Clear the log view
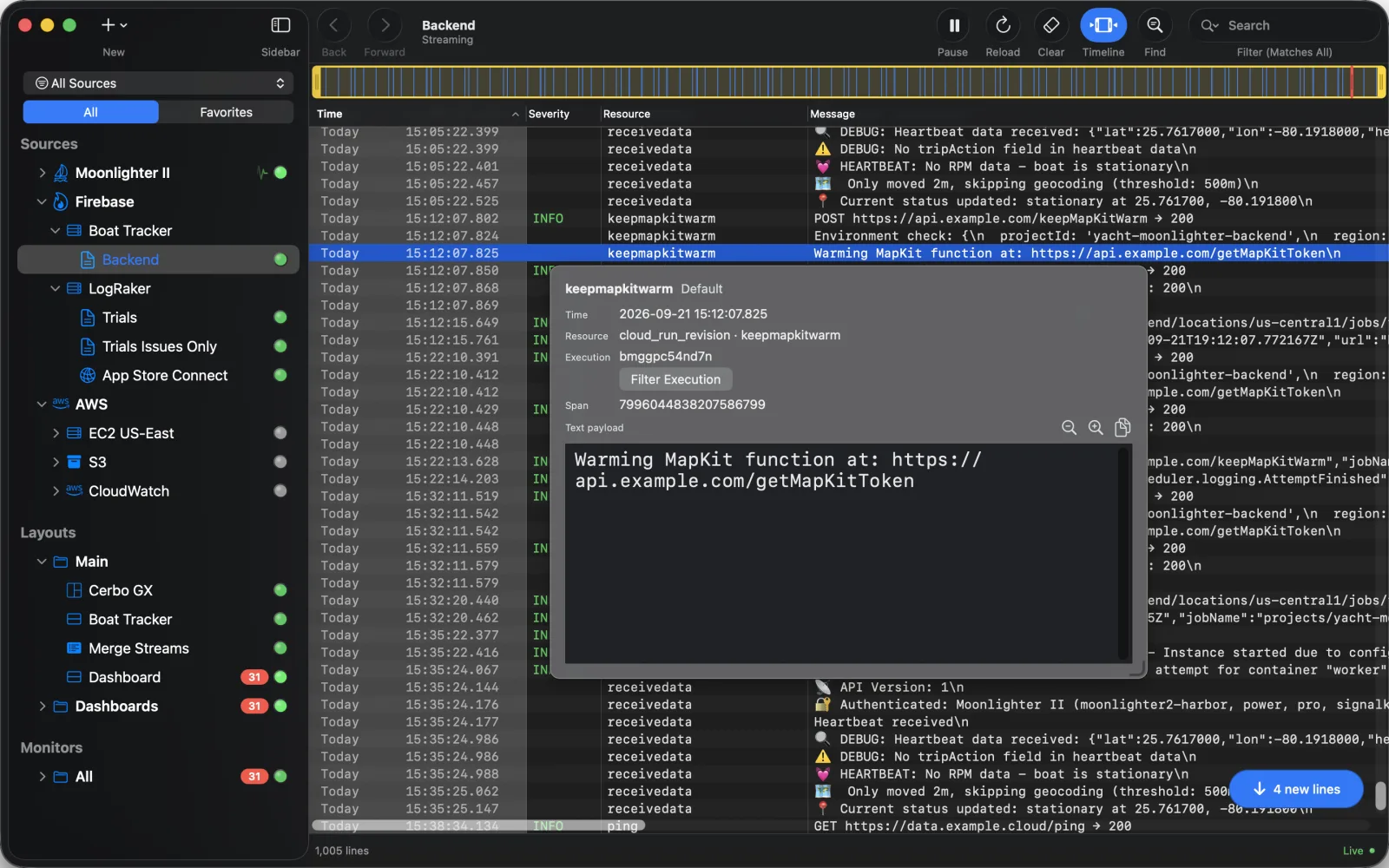This screenshot has width=1389, height=868. (x=1050, y=26)
